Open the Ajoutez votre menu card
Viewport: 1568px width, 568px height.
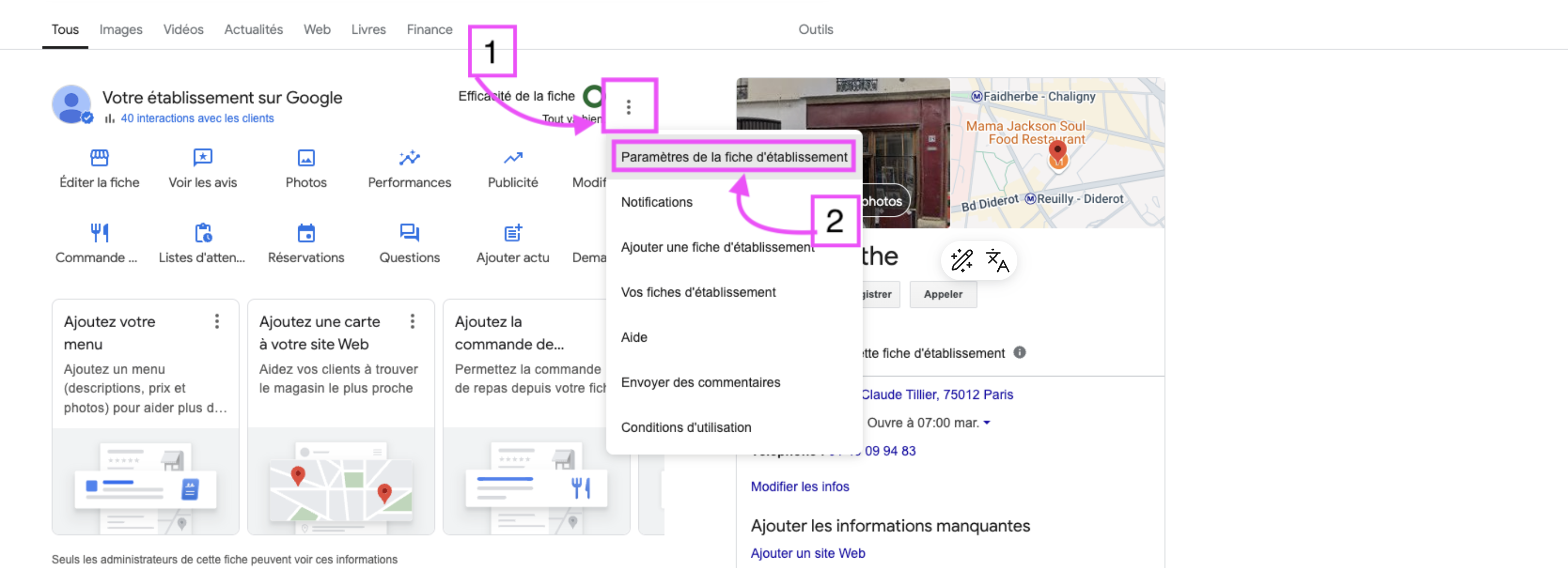(x=146, y=416)
